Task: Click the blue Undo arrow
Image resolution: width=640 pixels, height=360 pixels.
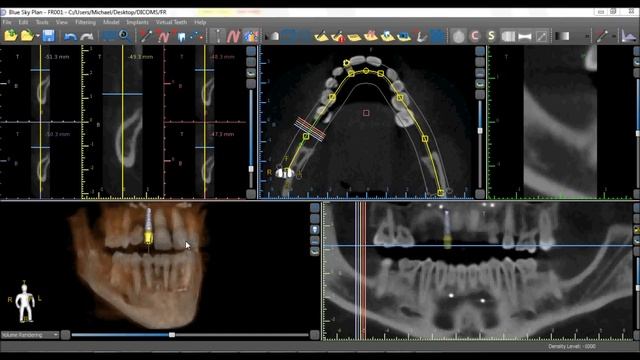Action: point(70,37)
